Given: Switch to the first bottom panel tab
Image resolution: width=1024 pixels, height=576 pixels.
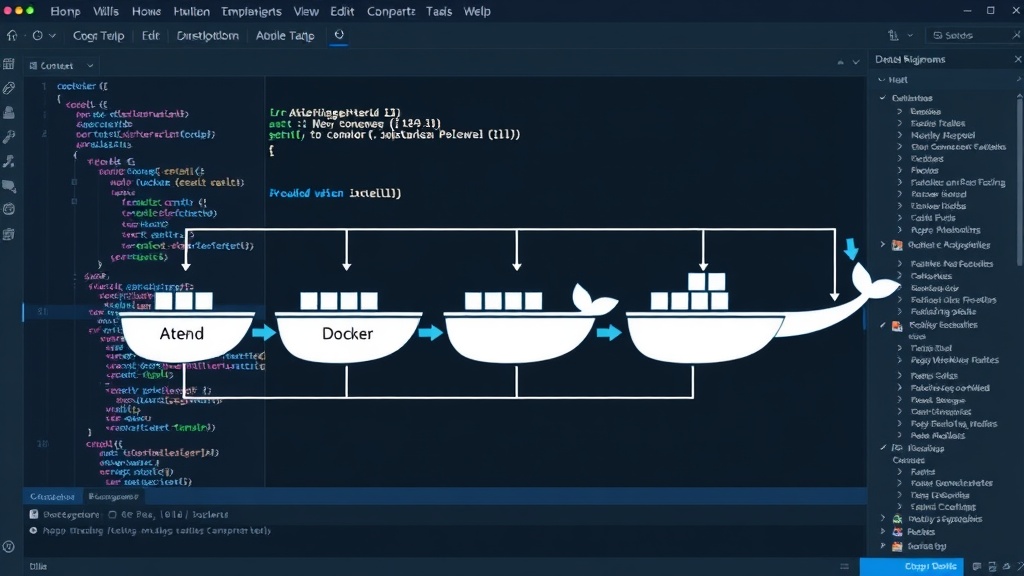Looking at the screenshot, I should [52, 497].
